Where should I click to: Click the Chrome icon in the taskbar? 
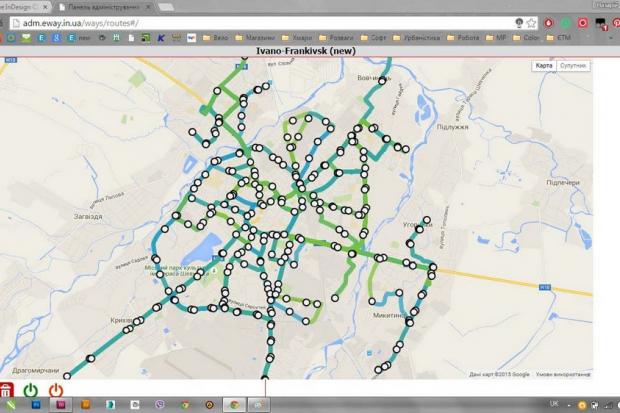click(x=234, y=405)
